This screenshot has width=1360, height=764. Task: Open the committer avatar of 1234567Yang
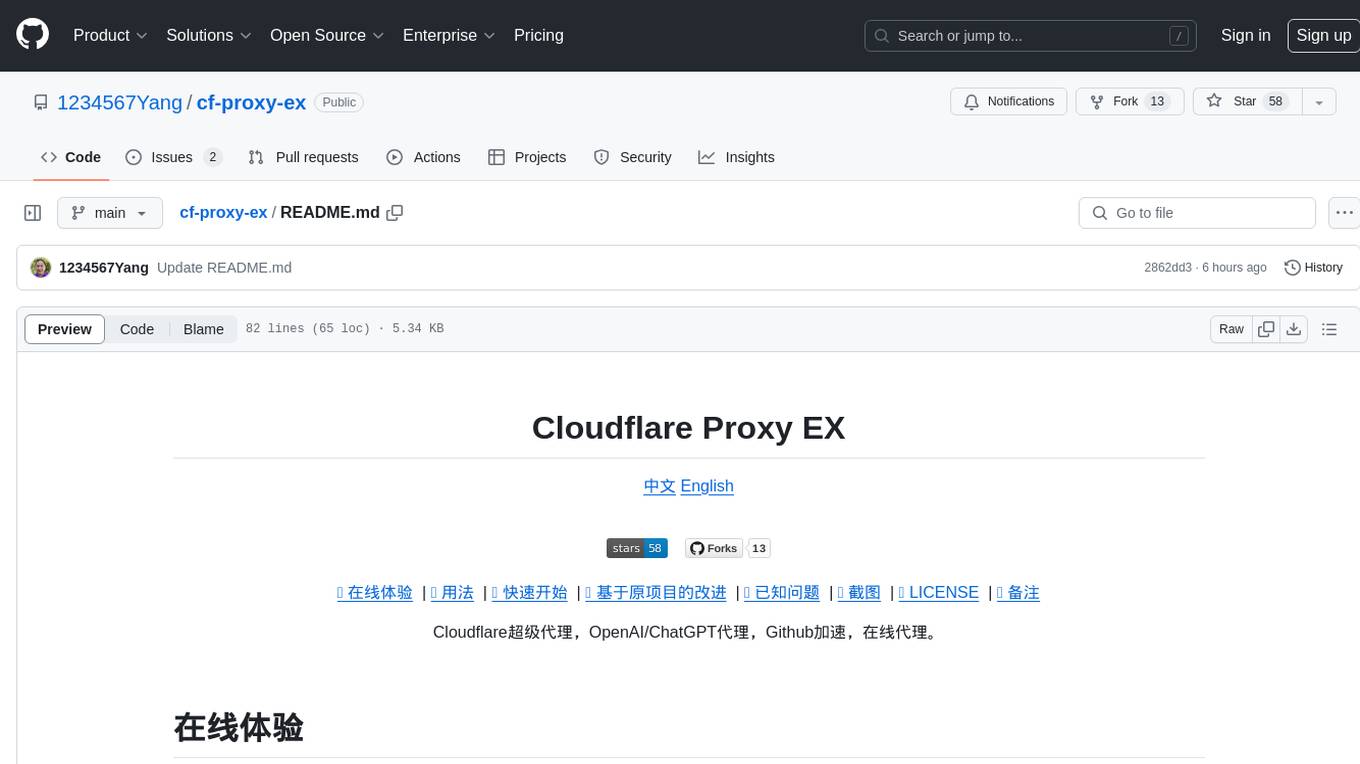pos(41,267)
